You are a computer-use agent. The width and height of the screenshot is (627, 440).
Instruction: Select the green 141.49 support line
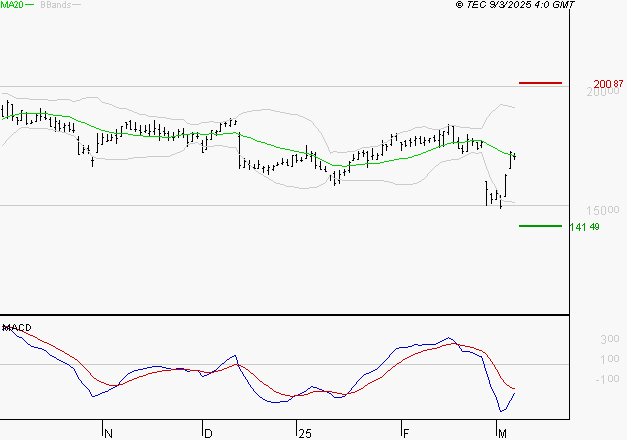(x=541, y=226)
